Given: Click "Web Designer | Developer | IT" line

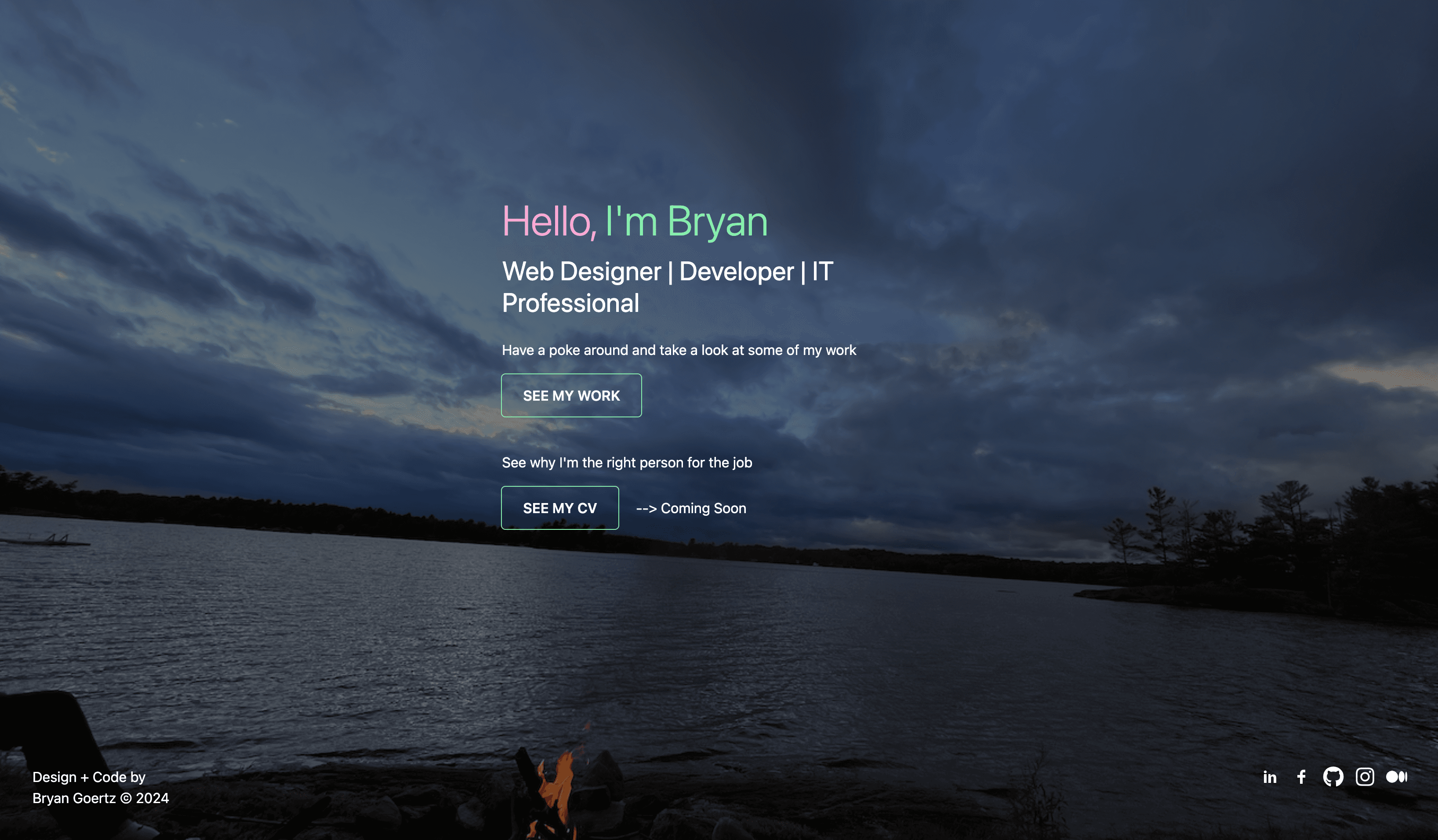Looking at the screenshot, I should pos(667,272).
